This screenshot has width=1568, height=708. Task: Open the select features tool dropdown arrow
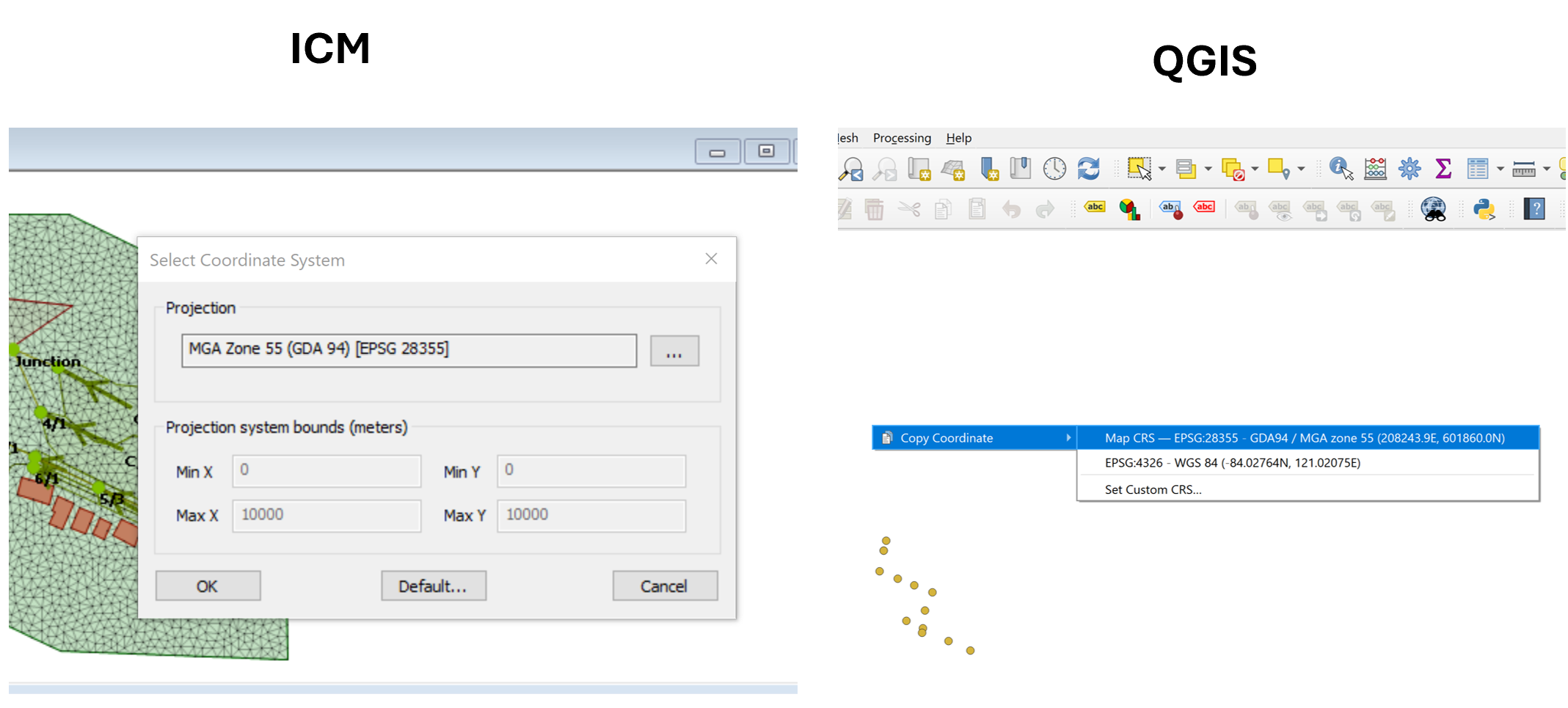1161,169
